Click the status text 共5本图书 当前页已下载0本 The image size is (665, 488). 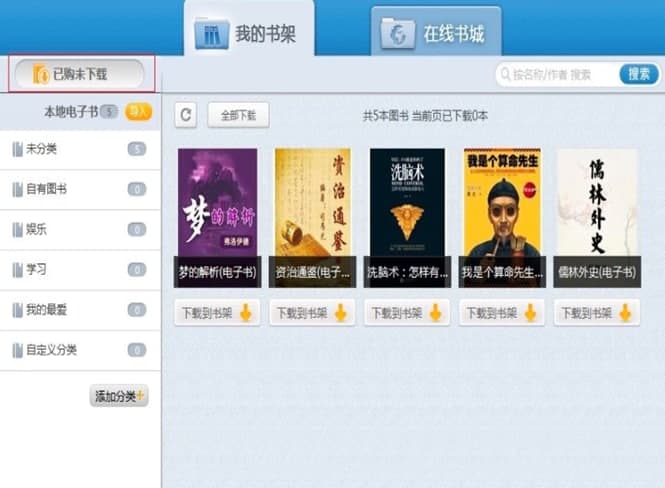tap(425, 115)
